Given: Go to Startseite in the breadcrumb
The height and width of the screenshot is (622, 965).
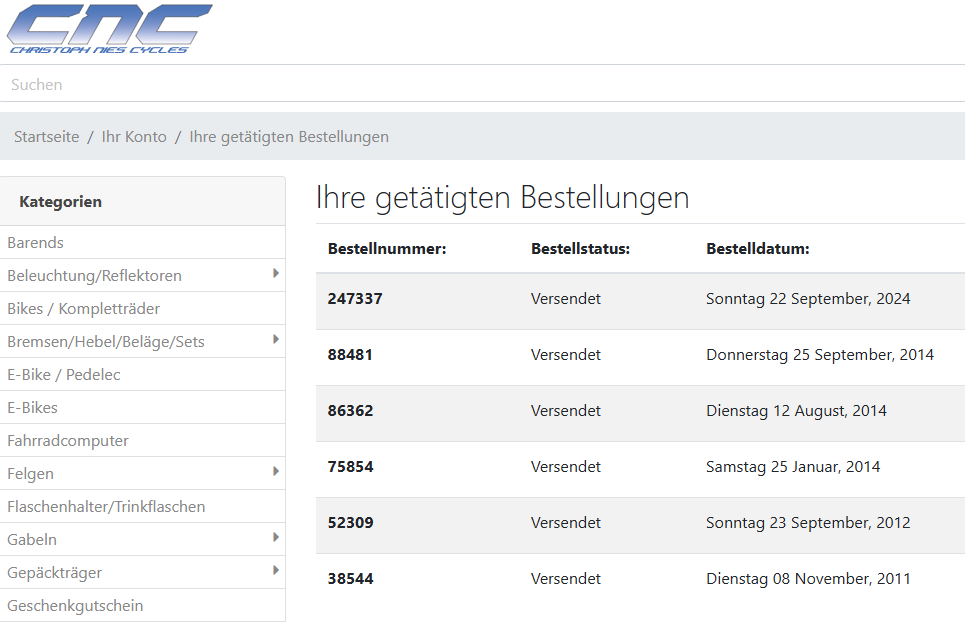Looking at the screenshot, I should pyautogui.click(x=46, y=137).
